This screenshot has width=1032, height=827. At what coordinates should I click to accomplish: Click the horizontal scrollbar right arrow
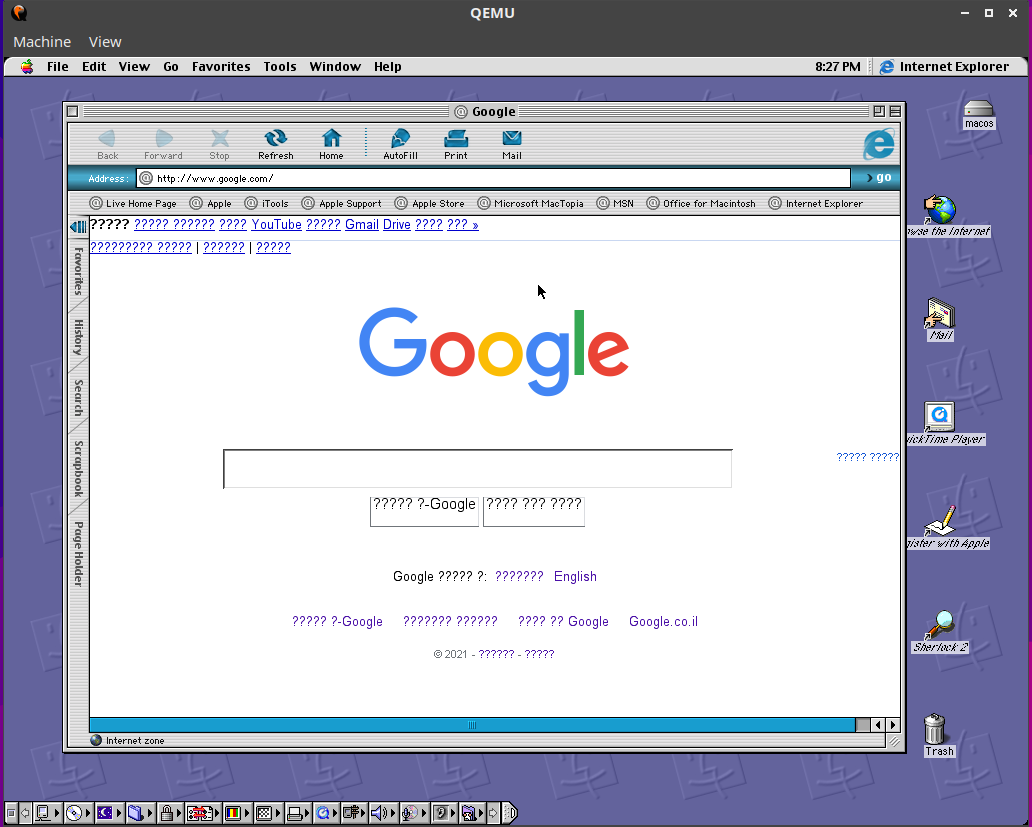[x=892, y=724]
